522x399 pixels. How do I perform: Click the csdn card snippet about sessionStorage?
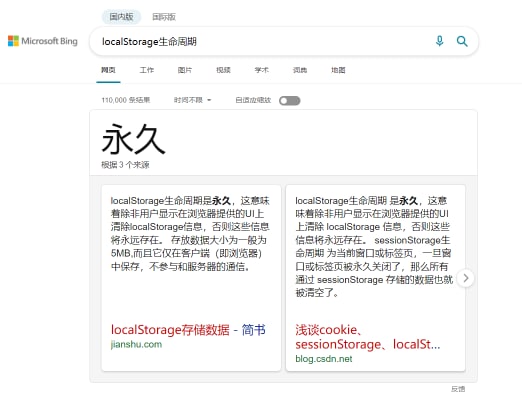pyautogui.click(x=374, y=247)
